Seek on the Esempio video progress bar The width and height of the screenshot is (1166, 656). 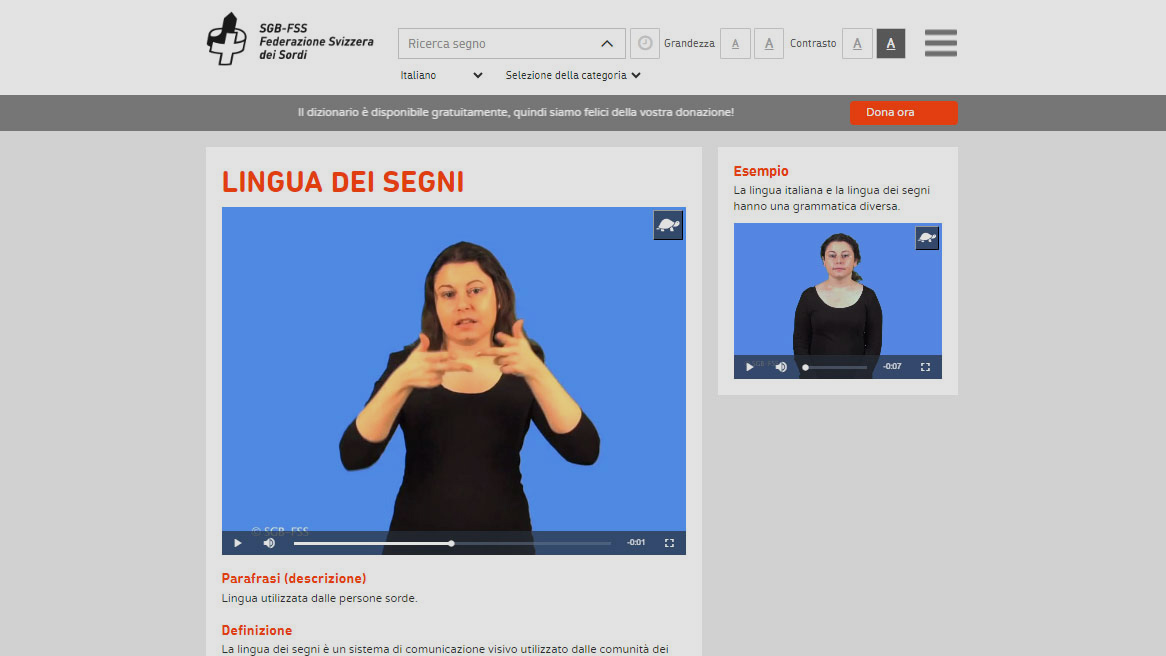pos(835,367)
